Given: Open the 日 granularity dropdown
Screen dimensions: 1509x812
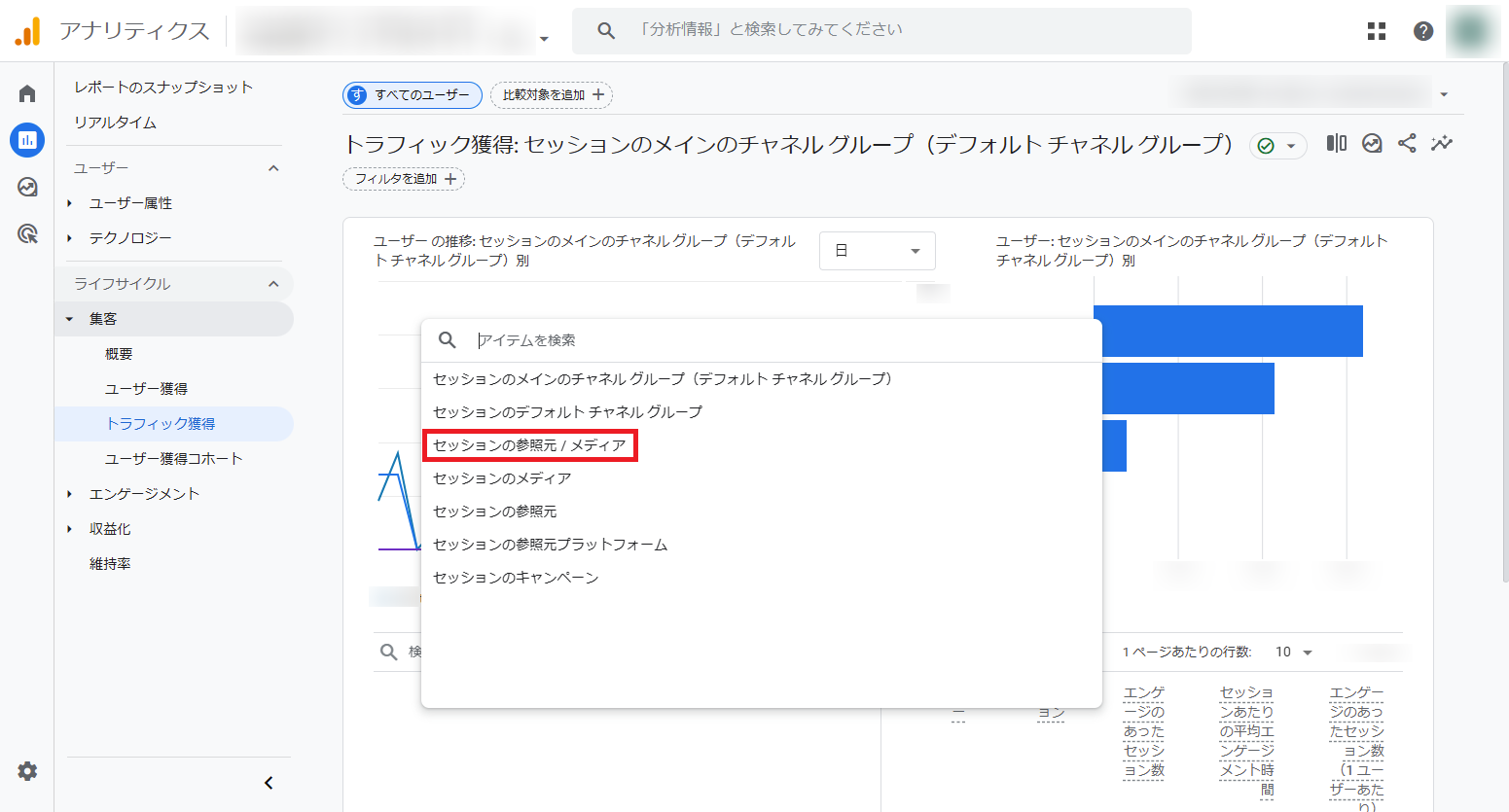Looking at the screenshot, I should coord(877,251).
